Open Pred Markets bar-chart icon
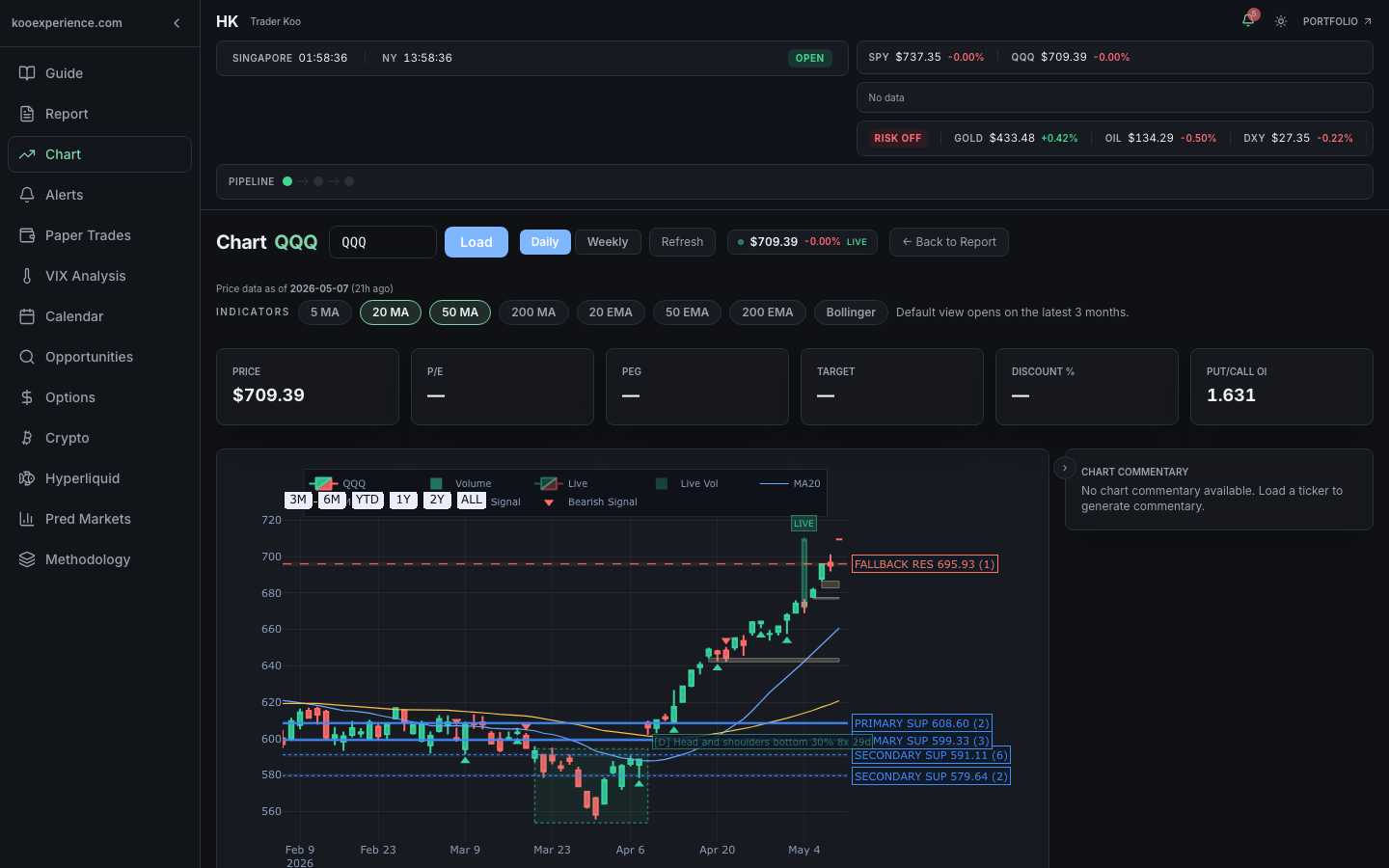This screenshot has width=1389, height=868. pyautogui.click(x=27, y=519)
